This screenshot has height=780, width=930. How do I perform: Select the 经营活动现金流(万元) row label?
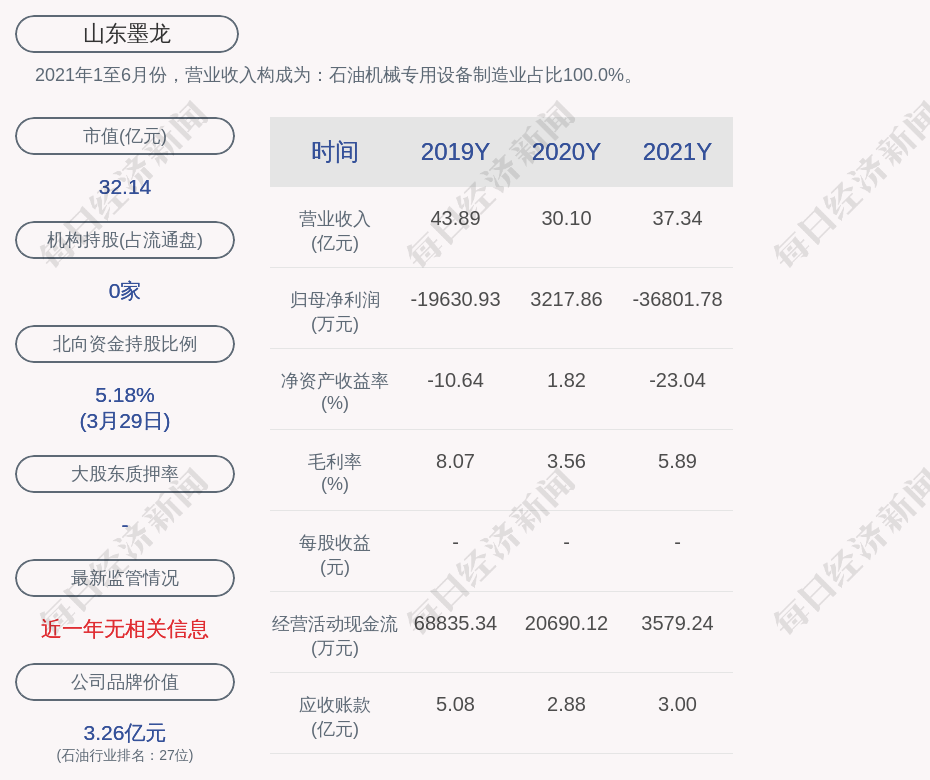(x=335, y=635)
